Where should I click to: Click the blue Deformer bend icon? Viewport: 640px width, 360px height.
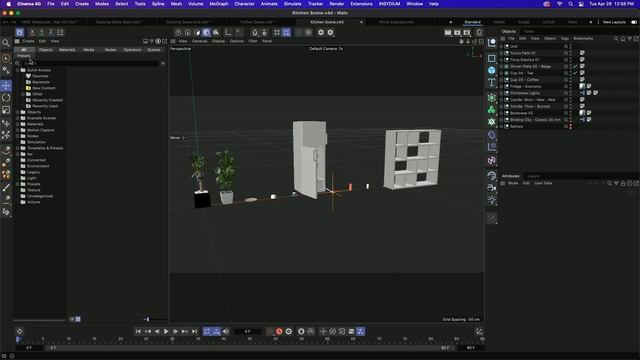pos(491,135)
